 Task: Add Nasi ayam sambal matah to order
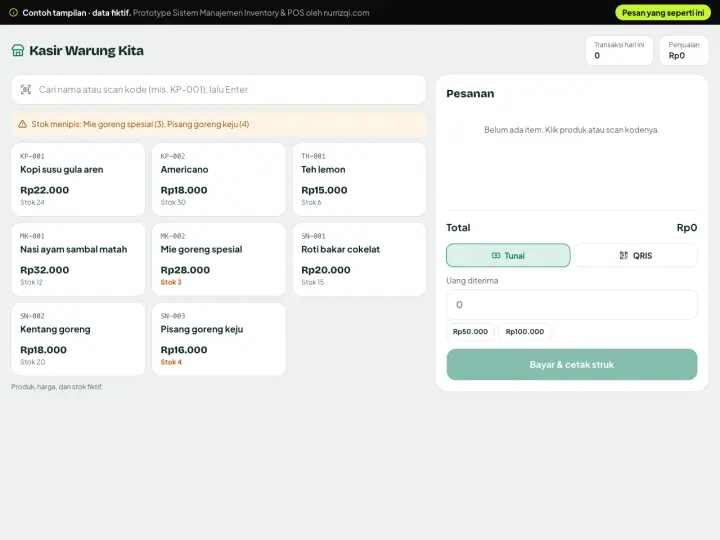pos(78,259)
